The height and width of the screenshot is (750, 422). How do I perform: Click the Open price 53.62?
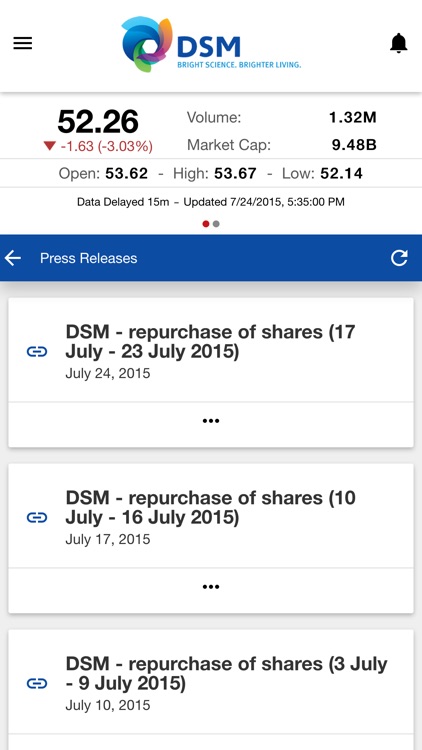pos(126,173)
